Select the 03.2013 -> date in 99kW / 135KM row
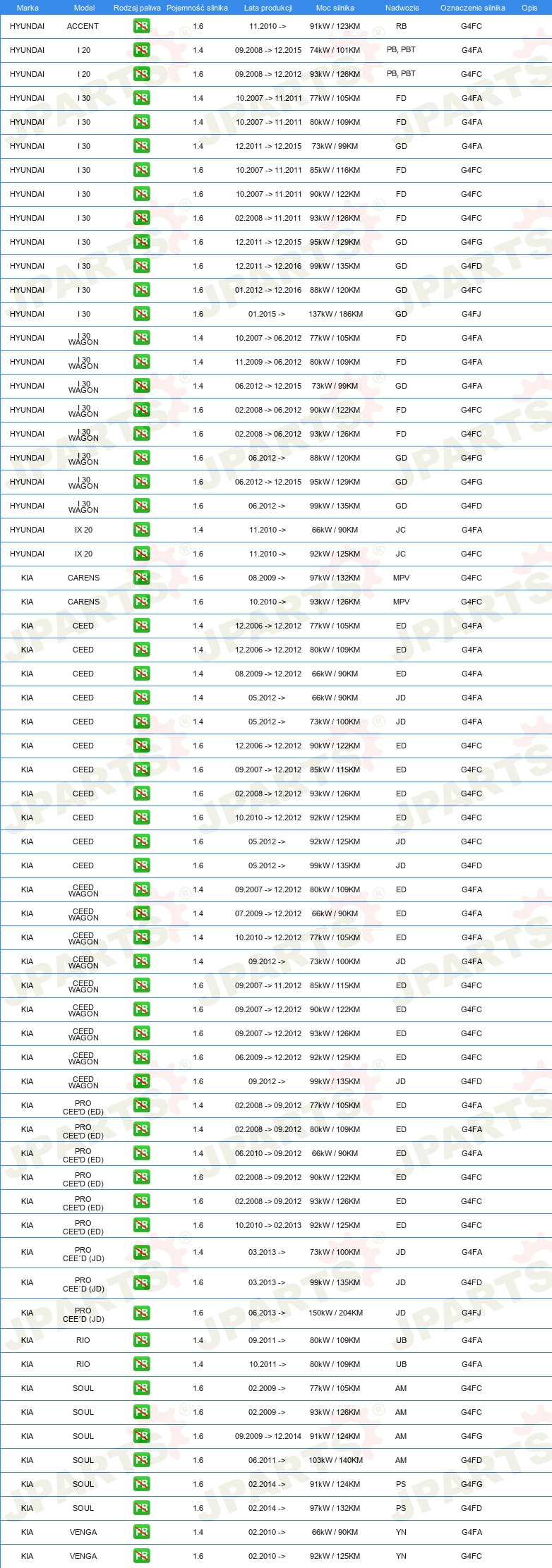552x1568 pixels. point(267,1282)
